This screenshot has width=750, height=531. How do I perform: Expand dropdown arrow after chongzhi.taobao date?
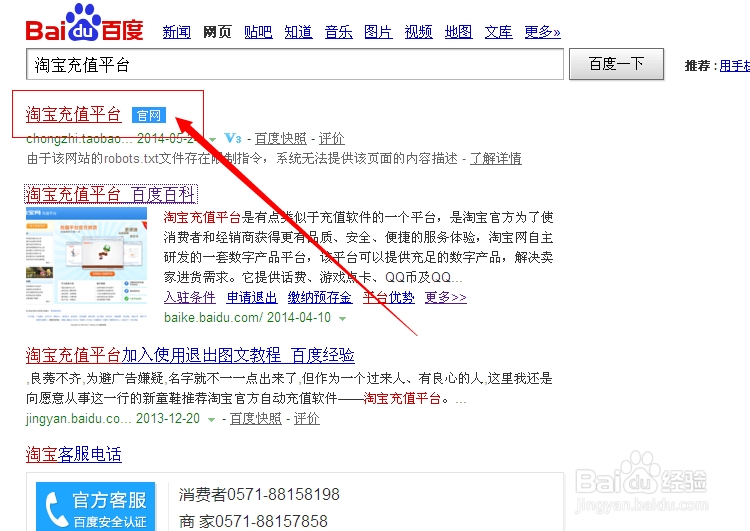[212, 140]
